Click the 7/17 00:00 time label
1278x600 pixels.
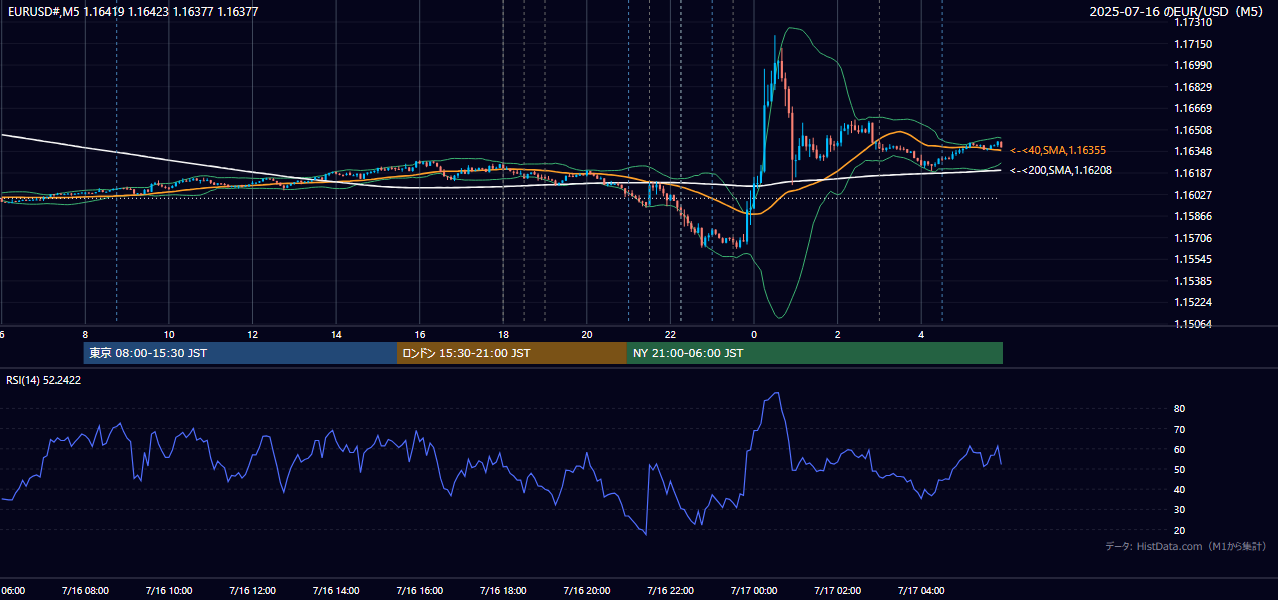[754, 591]
